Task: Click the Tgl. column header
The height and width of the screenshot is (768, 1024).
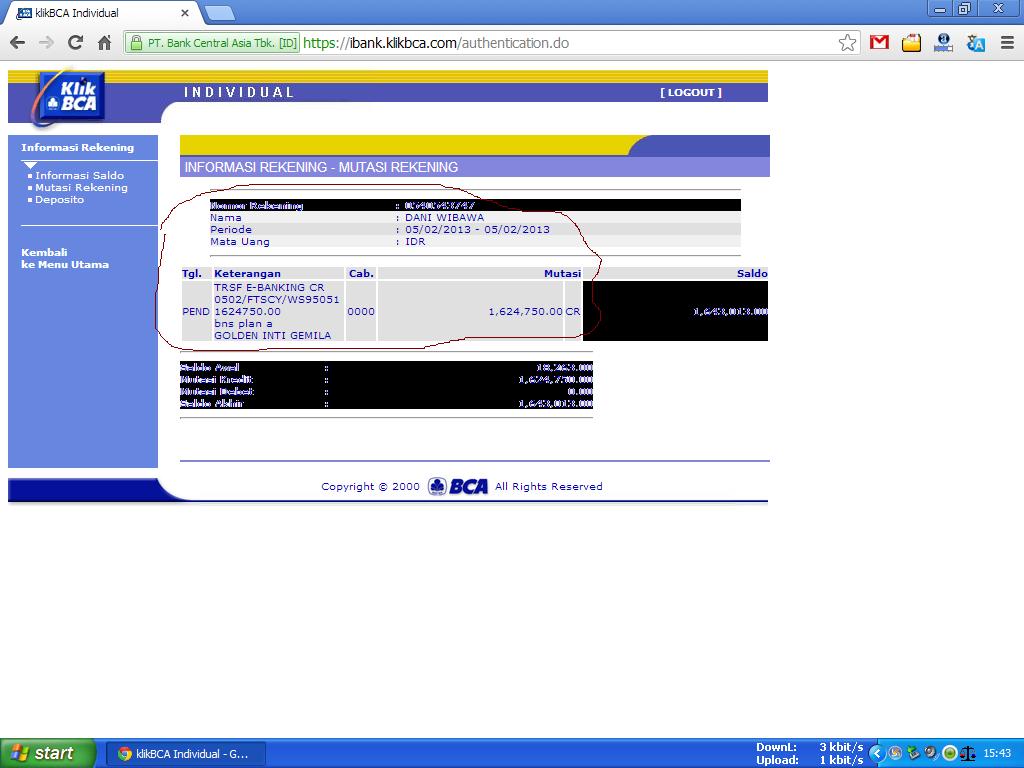Action: 192,274
